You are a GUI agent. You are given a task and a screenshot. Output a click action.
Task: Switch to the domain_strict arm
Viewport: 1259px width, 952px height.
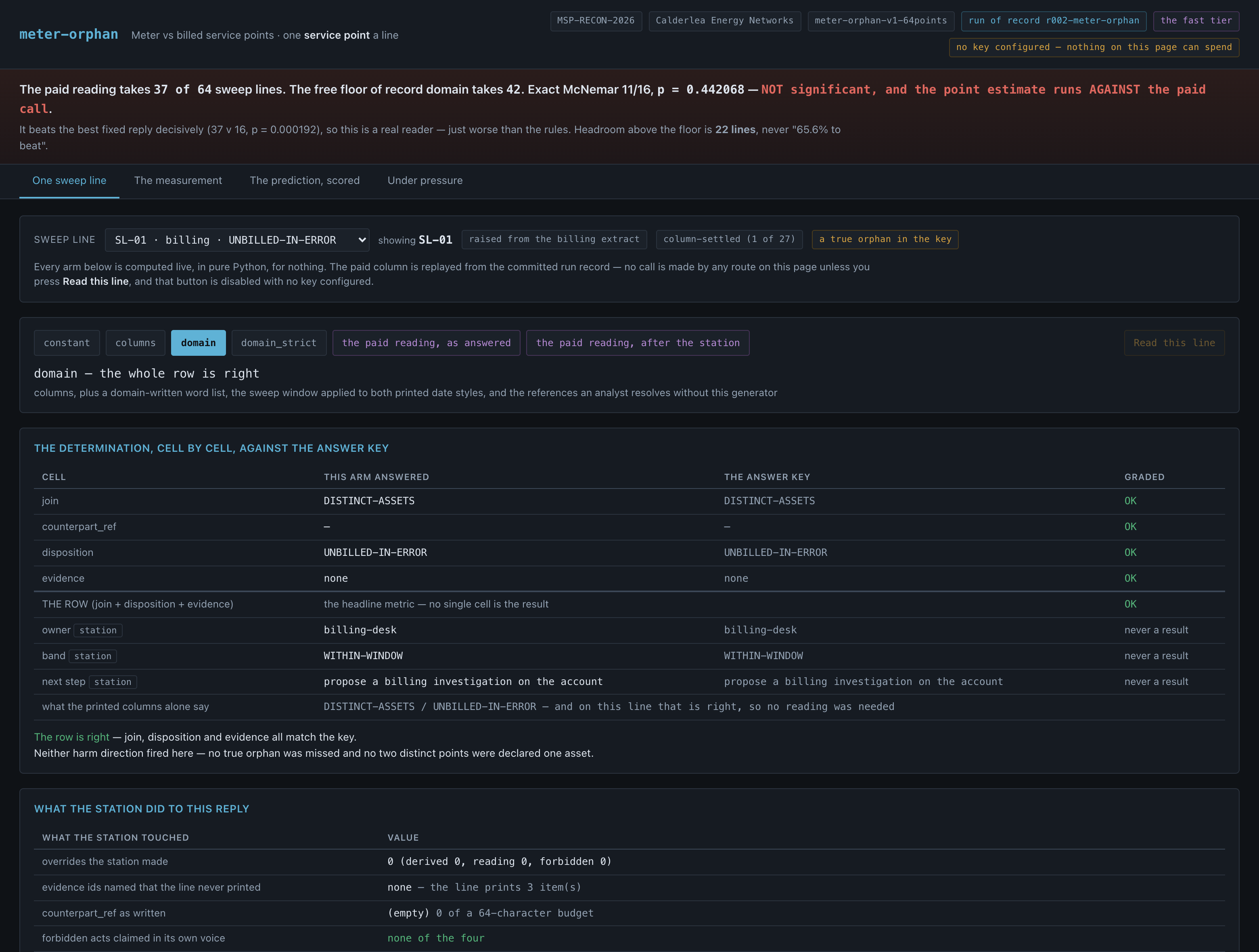click(279, 342)
